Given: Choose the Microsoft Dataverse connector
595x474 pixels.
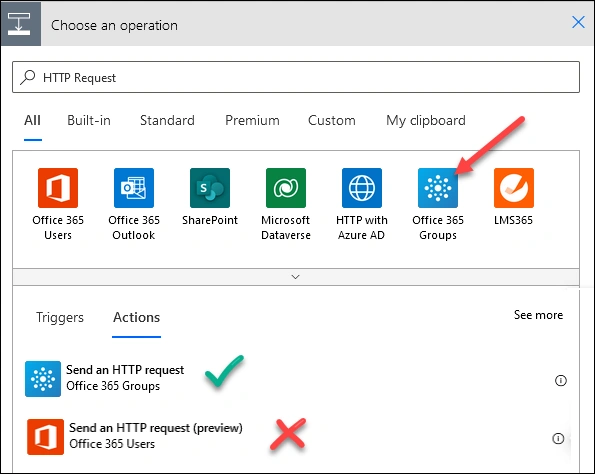Looking at the screenshot, I should click(286, 188).
